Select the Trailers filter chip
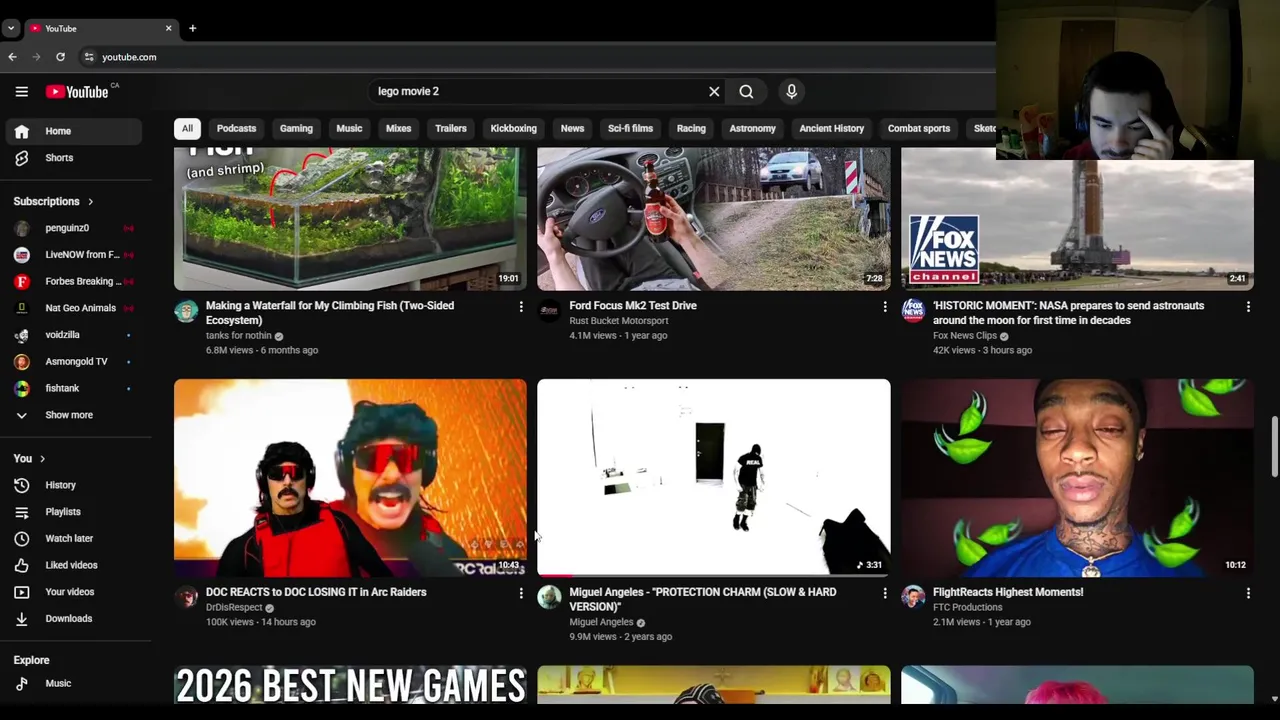Viewport: 1280px width, 720px height. click(x=451, y=128)
